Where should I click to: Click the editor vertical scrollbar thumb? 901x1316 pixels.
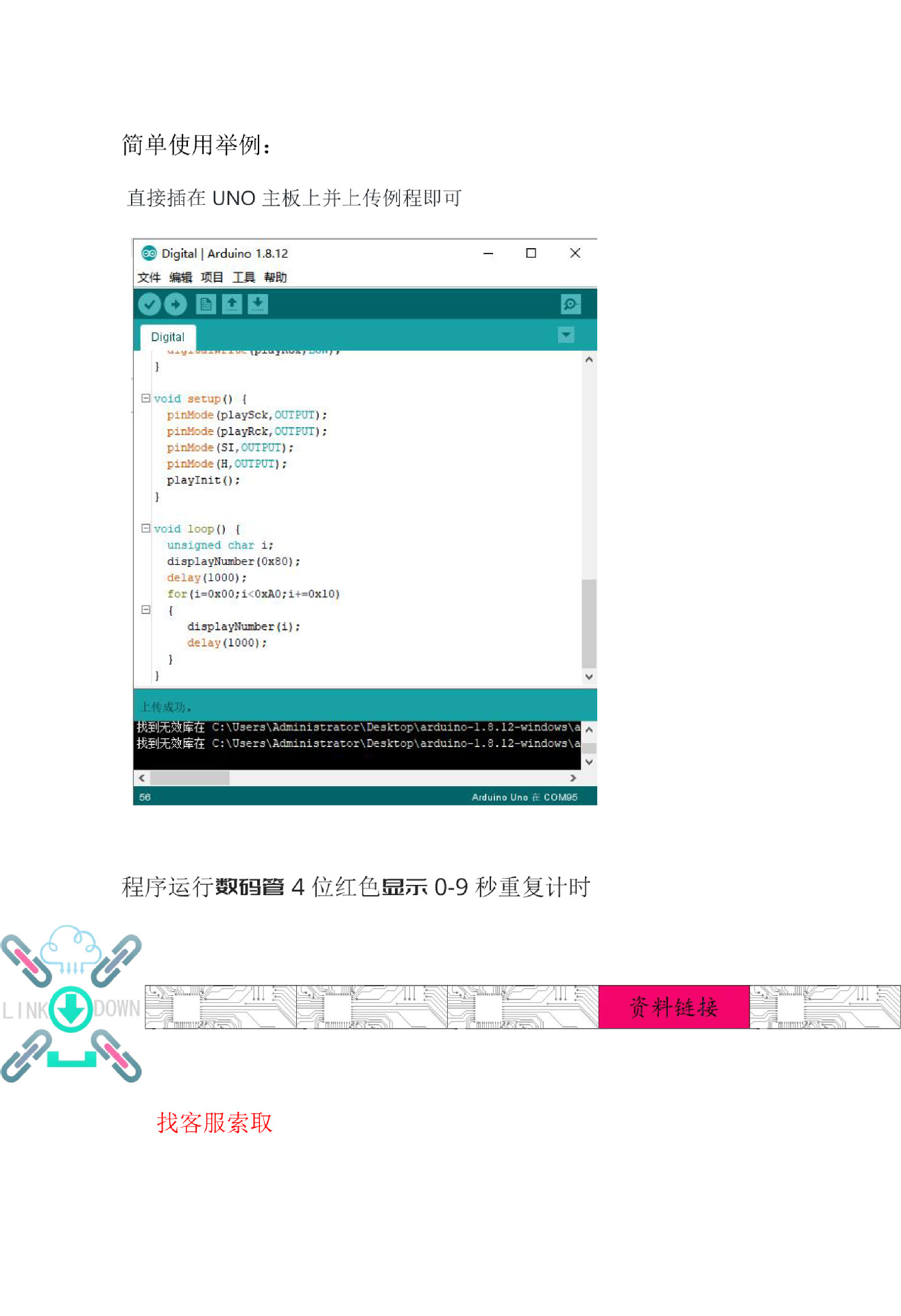point(589,623)
